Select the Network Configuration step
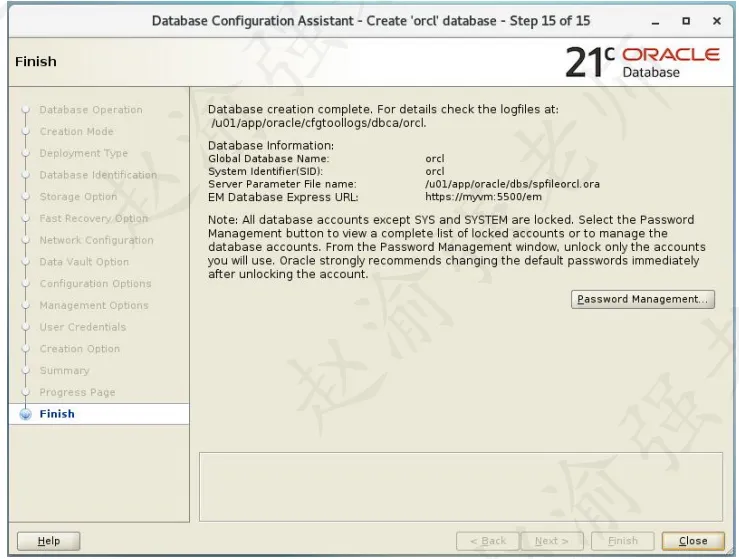Screen dimensions: 739x559 [97, 240]
